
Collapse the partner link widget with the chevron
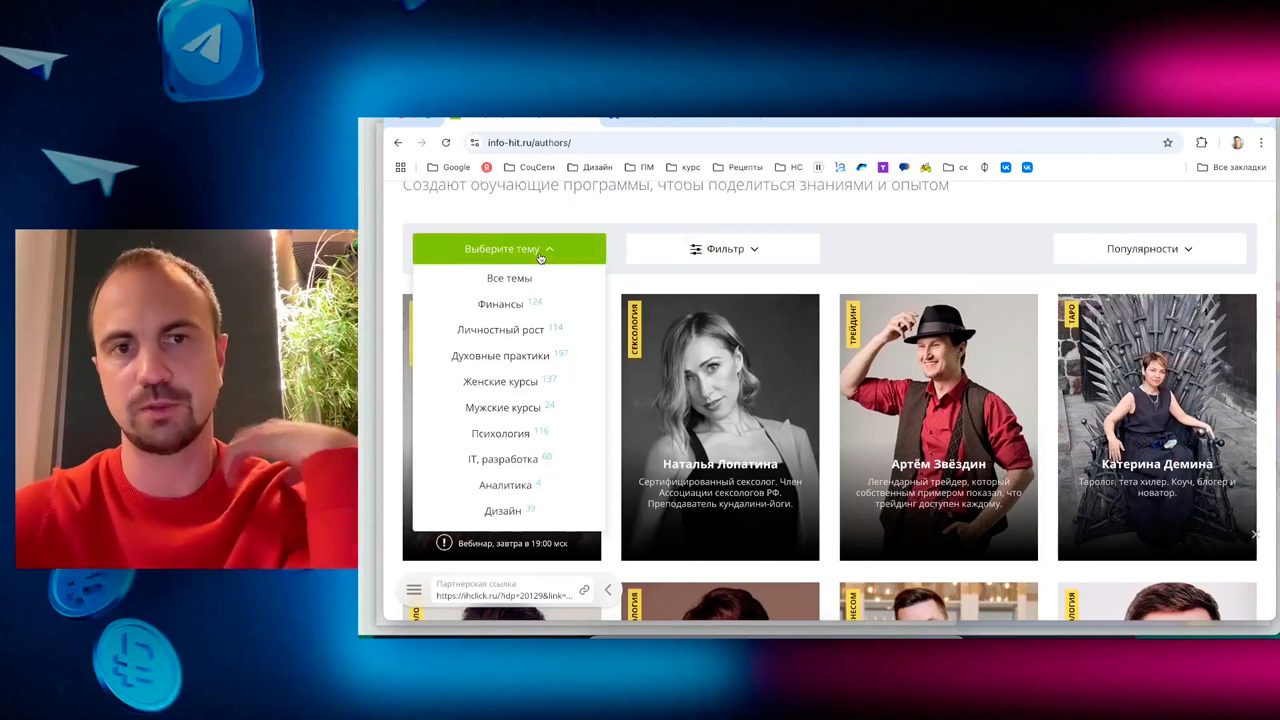tap(607, 590)
